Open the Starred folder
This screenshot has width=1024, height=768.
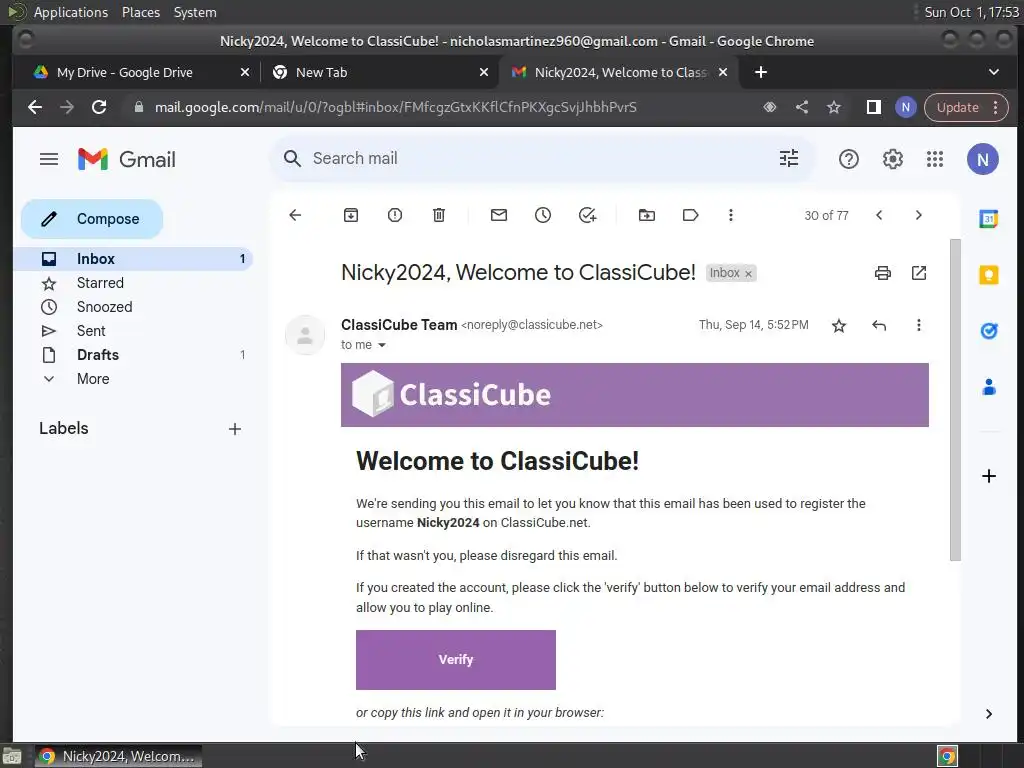(x=133, y=283)
